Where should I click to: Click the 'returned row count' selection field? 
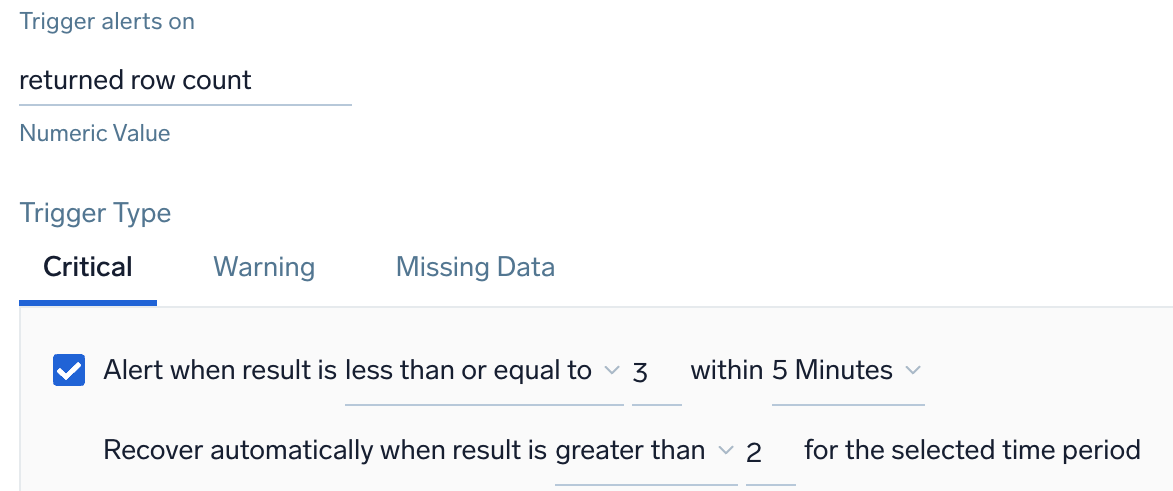185,81
